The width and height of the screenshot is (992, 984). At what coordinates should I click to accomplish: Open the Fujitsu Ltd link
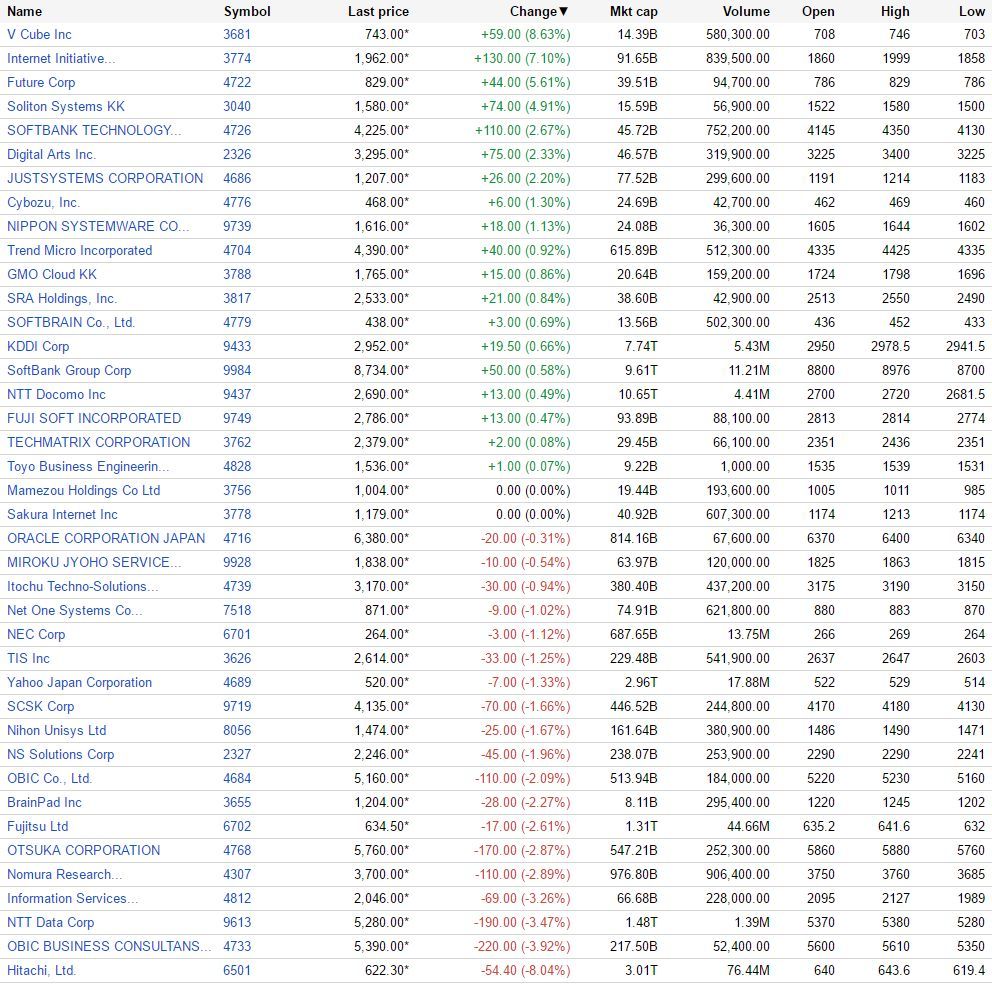click(x=37, y=828)
